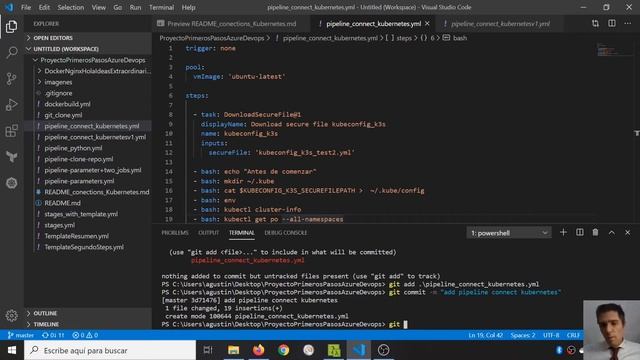Maximize the panel with the up chevron
The width and height of the screenshot is (640, 360).
click(x=611, y=233)
